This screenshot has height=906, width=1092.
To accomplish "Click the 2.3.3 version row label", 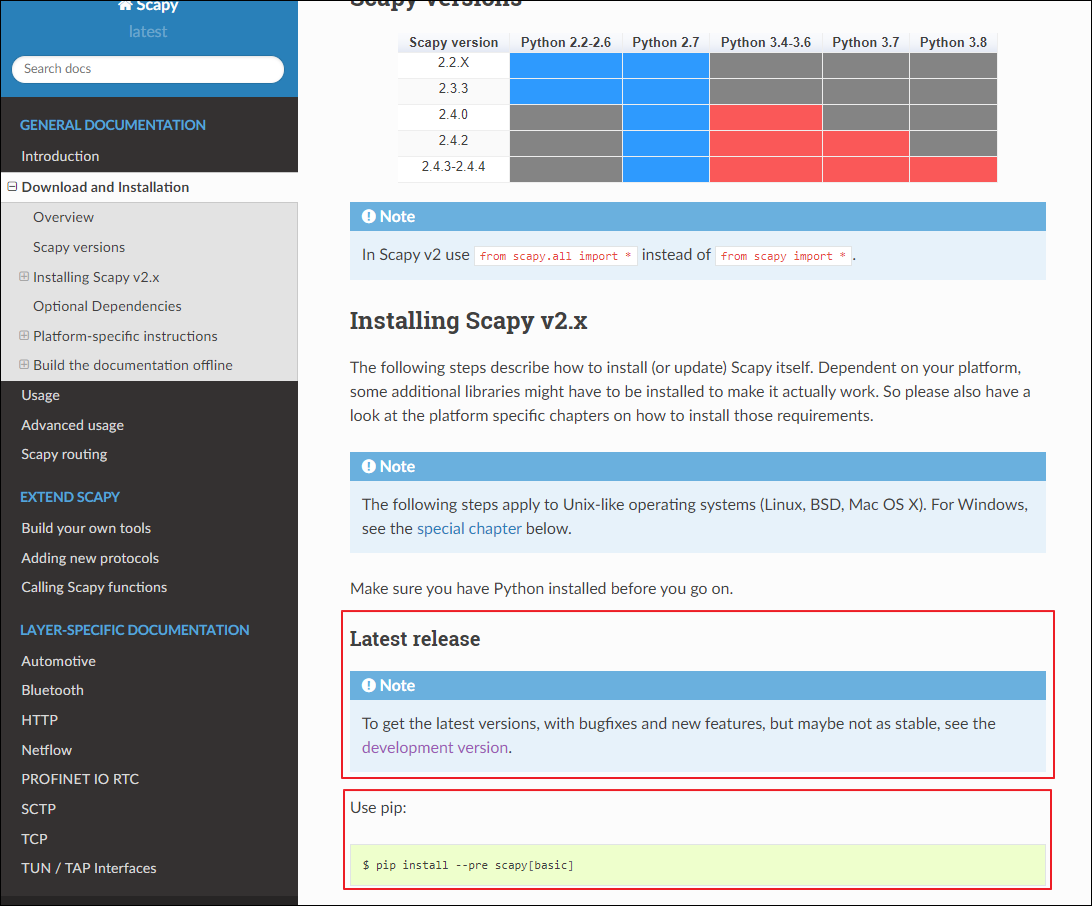I will 453,88.
